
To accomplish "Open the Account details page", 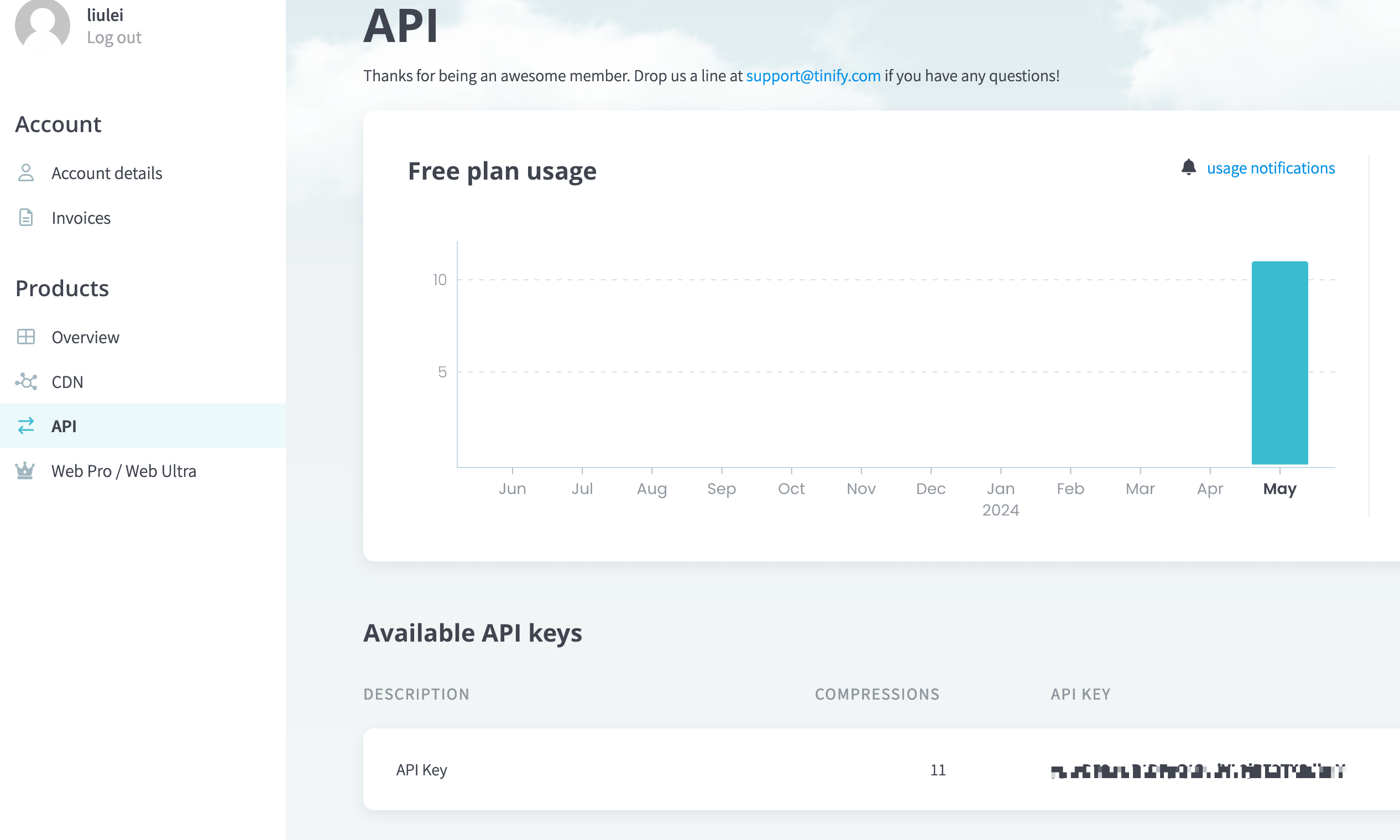I will [x=107, y=173].
